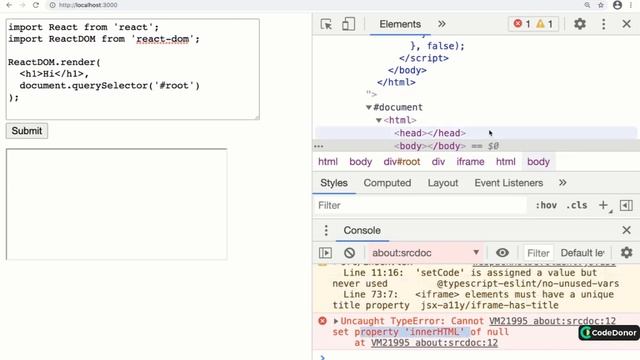Switch to the Event Listeners tab
This screenshot has height=360, width=640.
(509, 183)
